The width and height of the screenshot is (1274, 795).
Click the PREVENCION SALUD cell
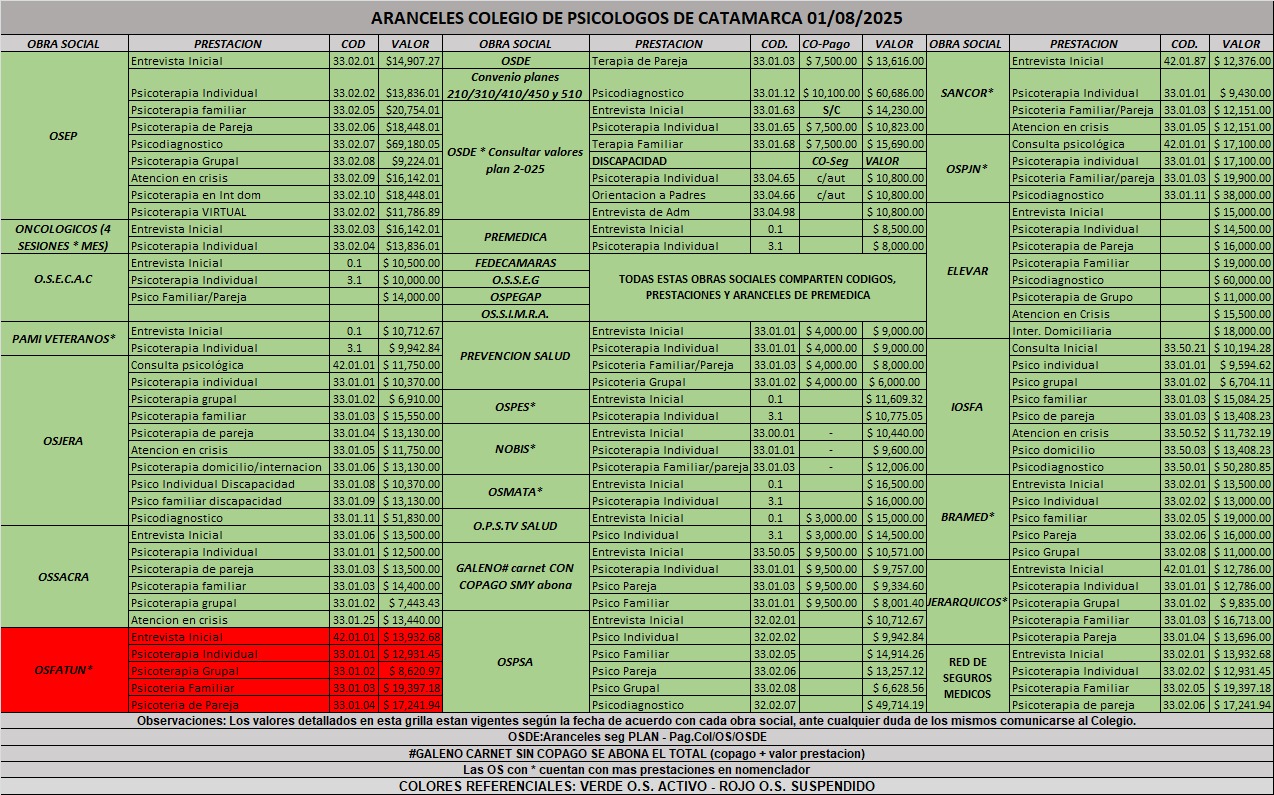pos(515,356)
